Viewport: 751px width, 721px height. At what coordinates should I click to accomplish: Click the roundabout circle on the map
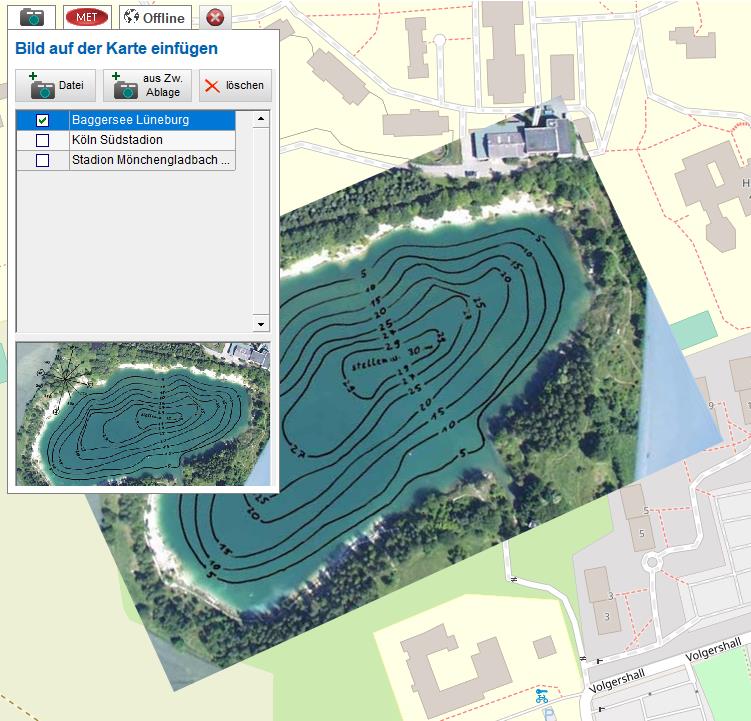(x=652, y=562)
